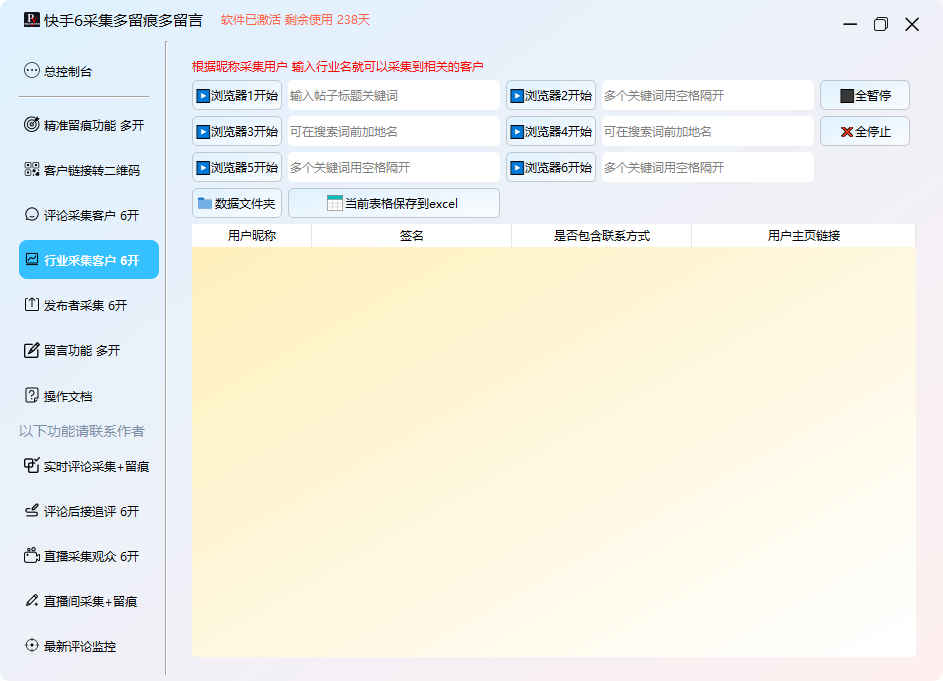Stop all browsers with 全停止

coord(865,131)
